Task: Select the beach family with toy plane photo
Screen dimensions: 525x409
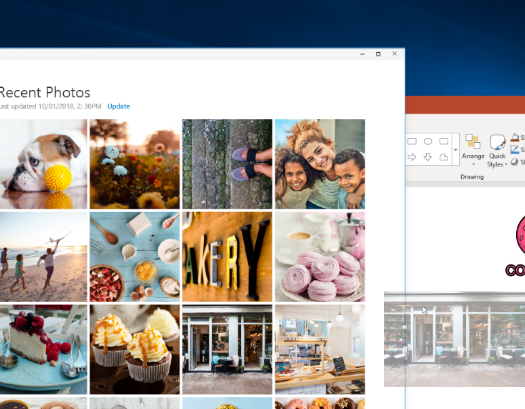Action: [x=44, y=257]
